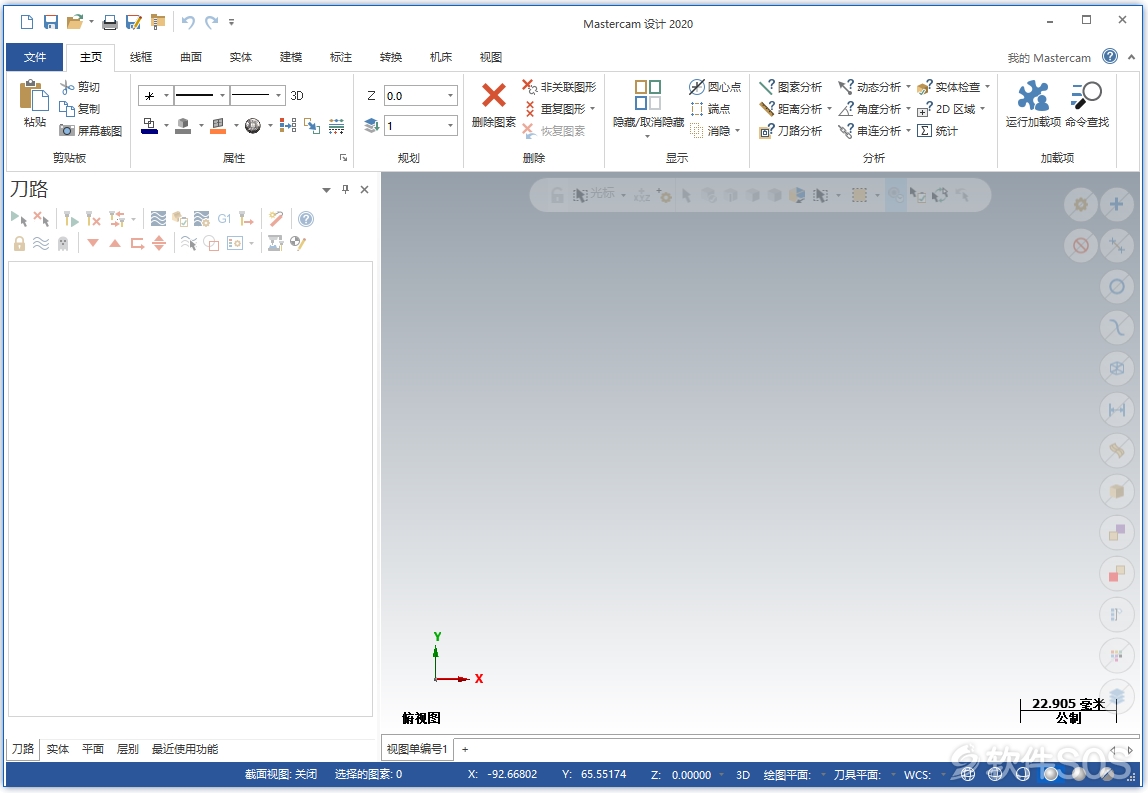
Task: Click the G1 post icon in toolpaths toolbar
Action: click(224, 218)
